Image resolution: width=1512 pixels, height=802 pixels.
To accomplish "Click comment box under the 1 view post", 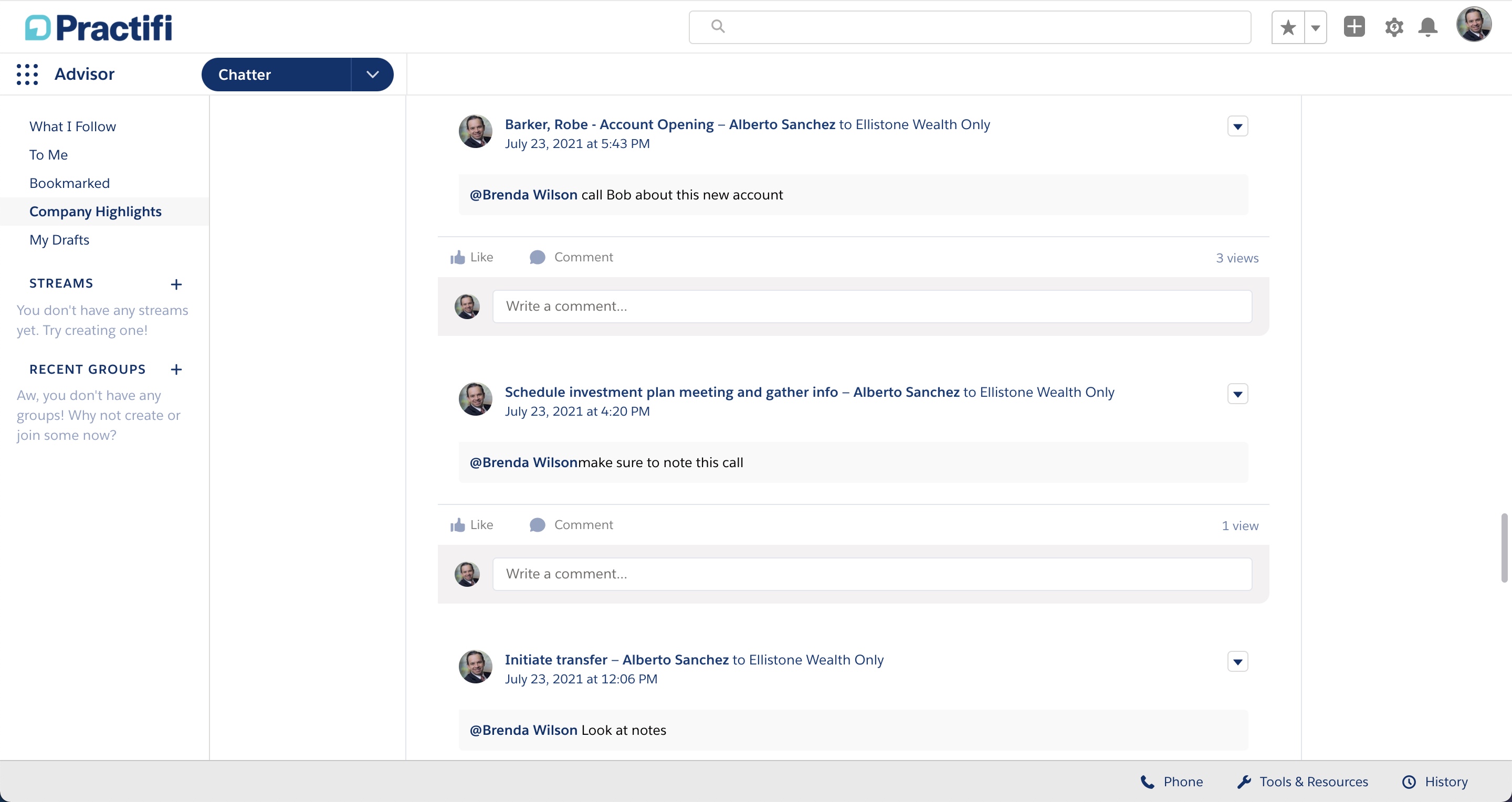I will click(872, 574).
